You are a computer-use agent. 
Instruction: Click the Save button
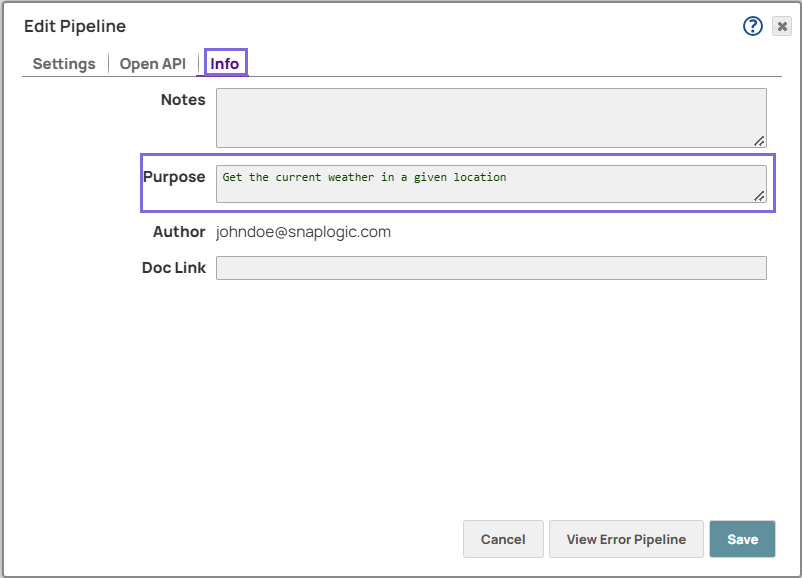point(742,539)
